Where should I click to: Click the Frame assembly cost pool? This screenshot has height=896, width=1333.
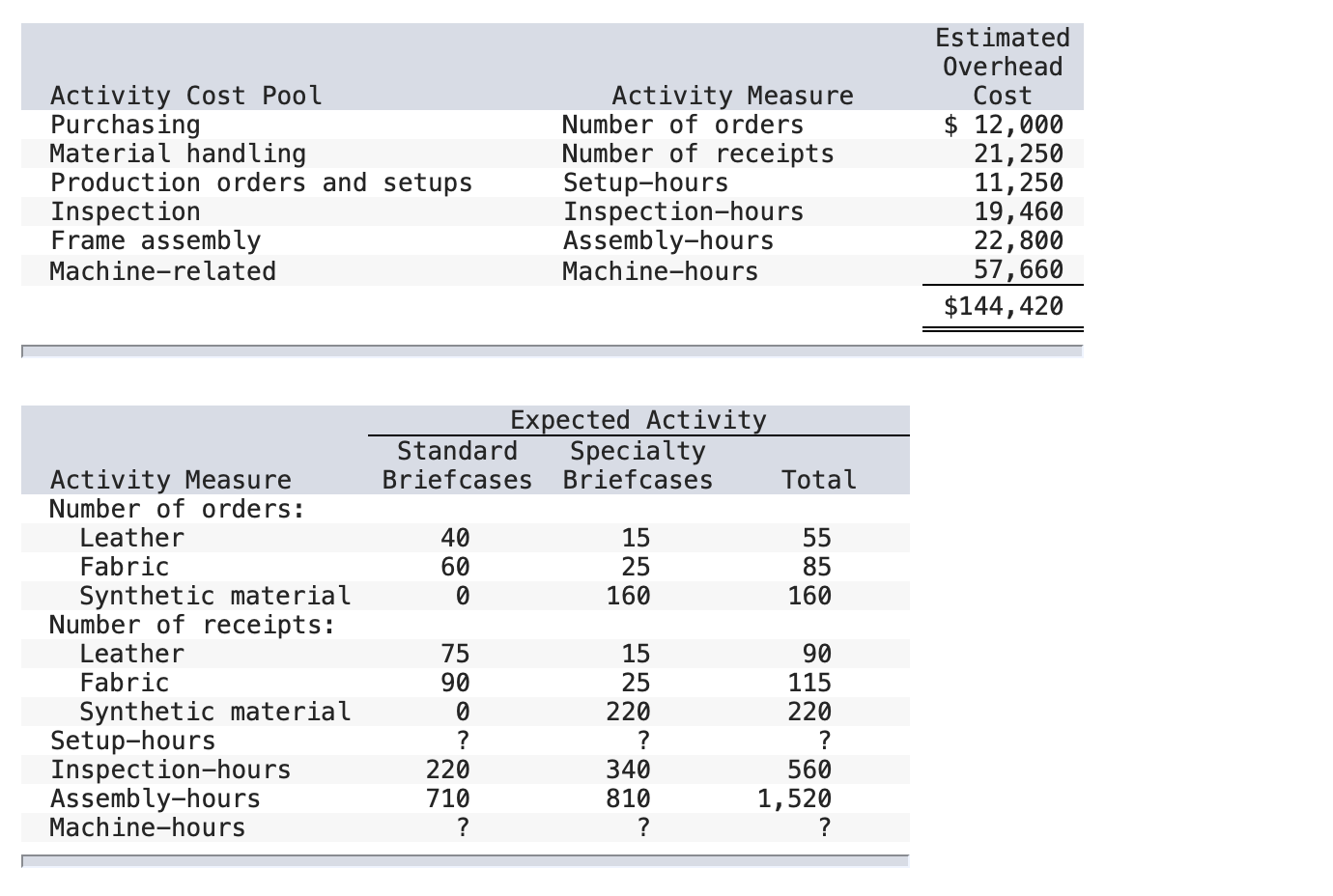[156, 240]
